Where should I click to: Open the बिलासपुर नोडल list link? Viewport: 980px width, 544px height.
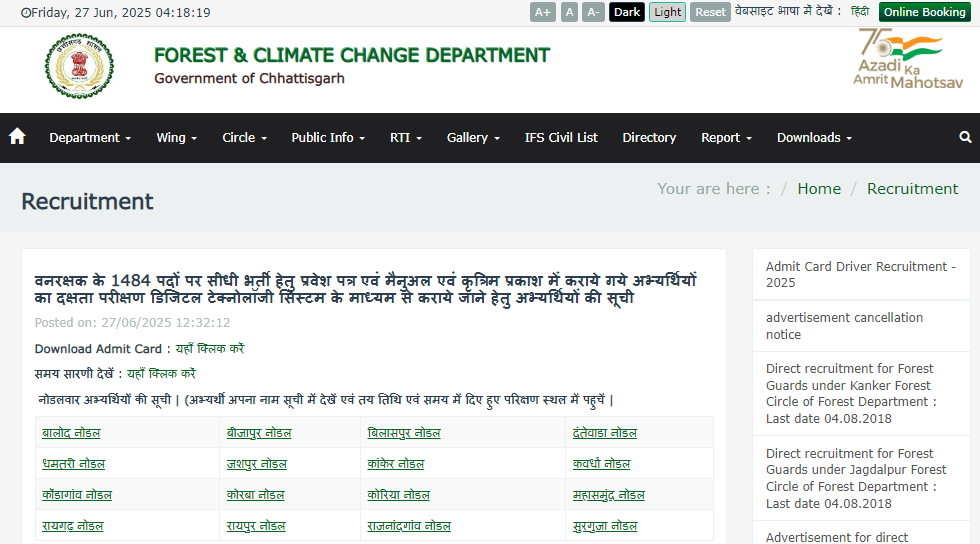(404, 433)
